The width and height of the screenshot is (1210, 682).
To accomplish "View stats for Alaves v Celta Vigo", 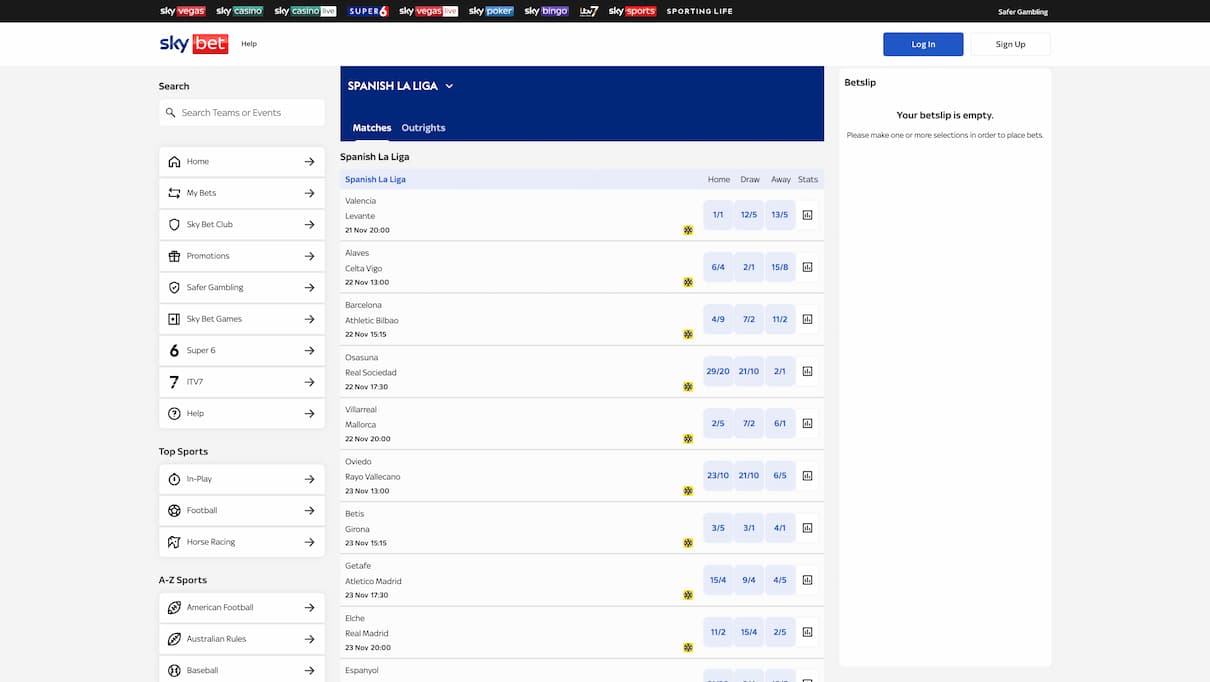I will click(807, 267).
